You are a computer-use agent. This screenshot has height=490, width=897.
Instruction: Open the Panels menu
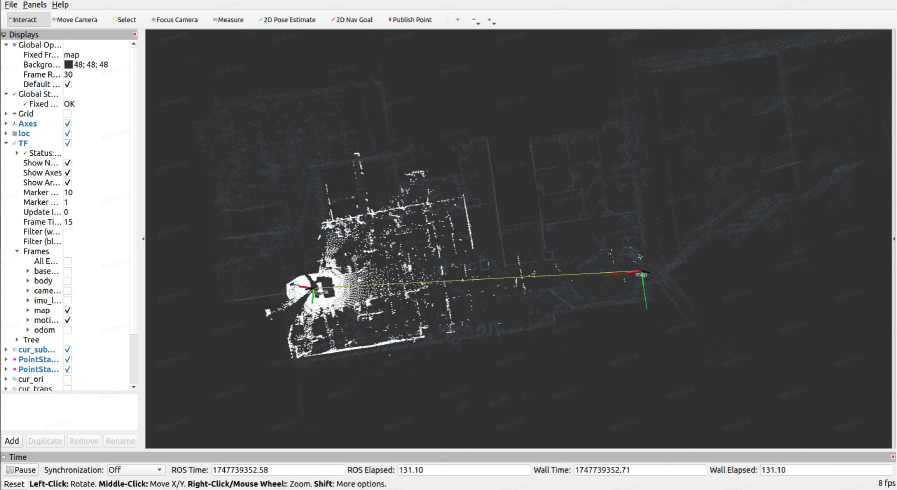pos(34,5)
